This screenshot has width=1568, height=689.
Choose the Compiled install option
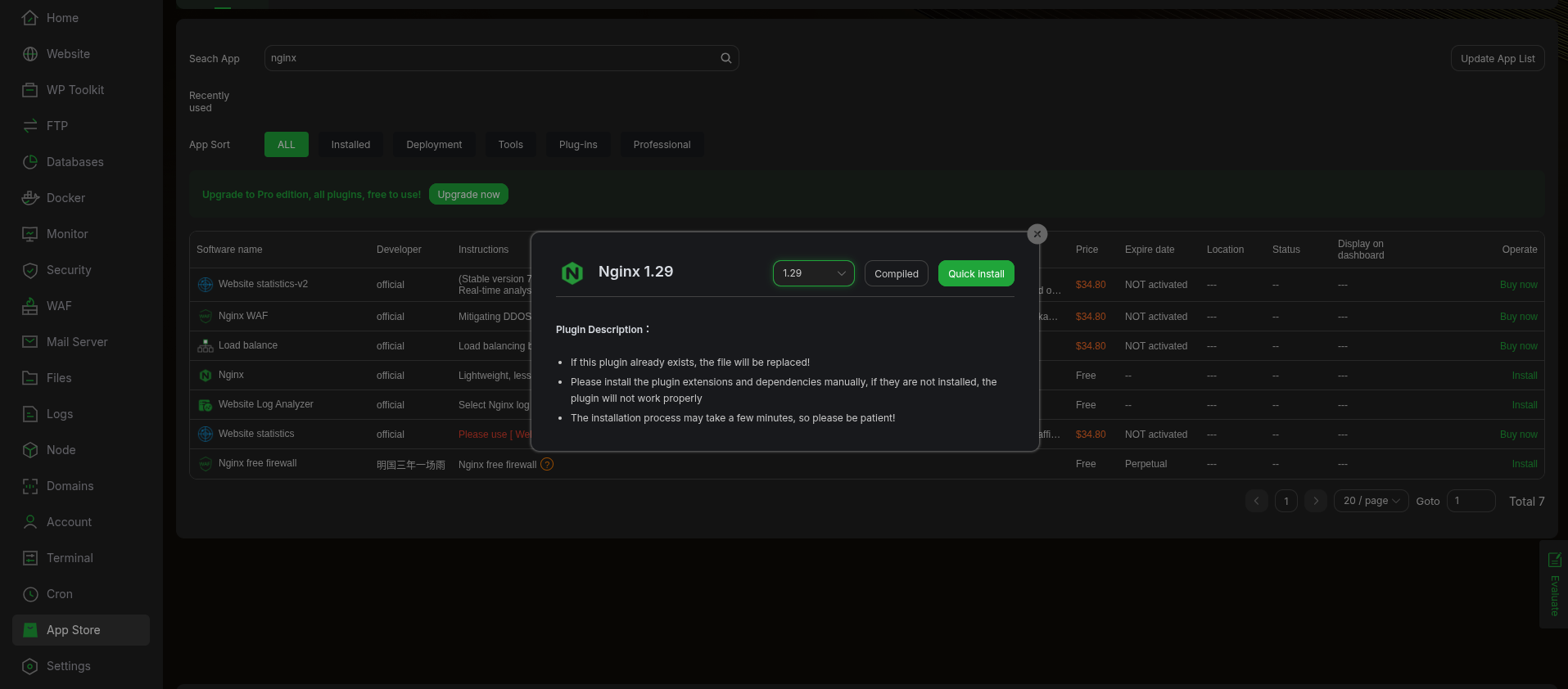click(x=896, y=273)
